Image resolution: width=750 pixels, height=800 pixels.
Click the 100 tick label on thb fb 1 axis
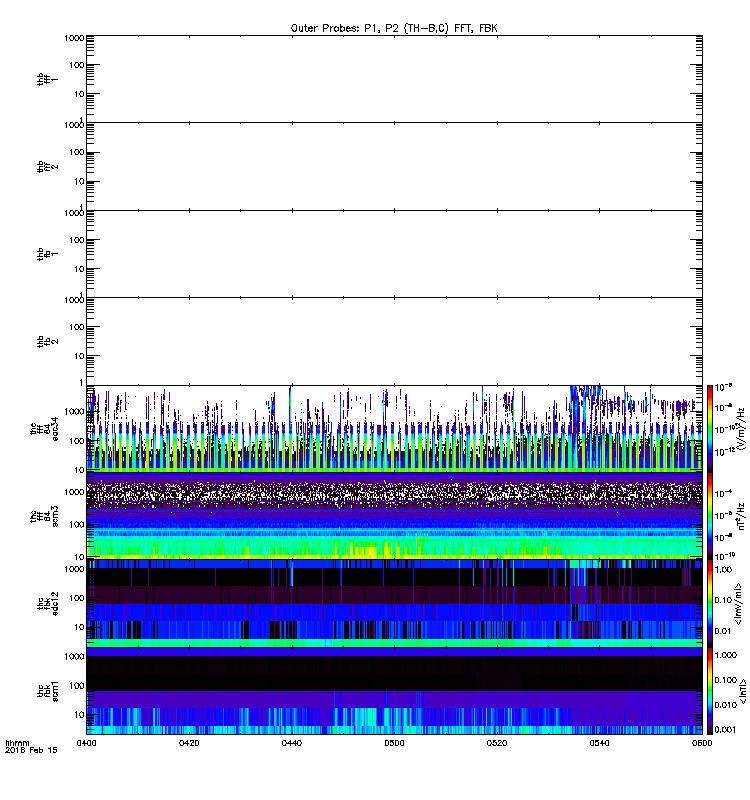77,240
